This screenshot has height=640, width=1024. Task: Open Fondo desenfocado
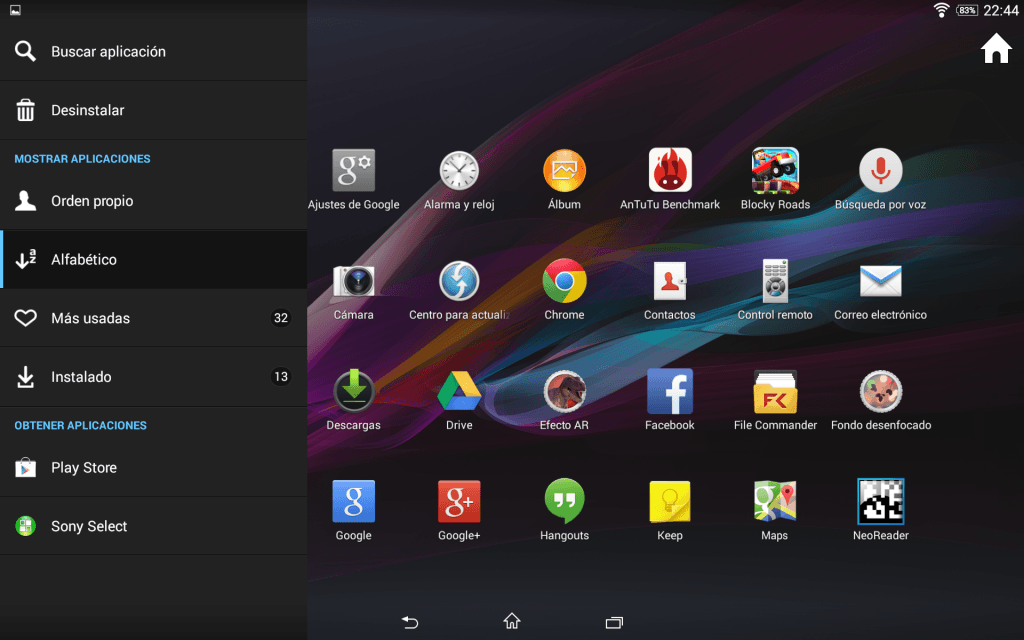point(880,392)
